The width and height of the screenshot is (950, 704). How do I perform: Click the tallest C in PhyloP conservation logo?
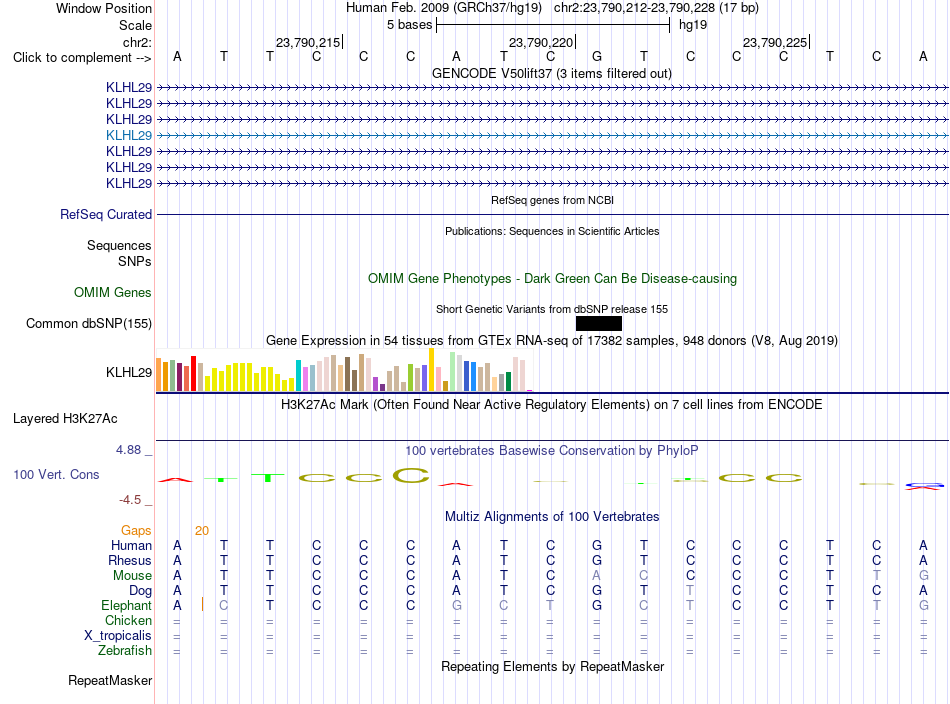[x=411, y=475]
